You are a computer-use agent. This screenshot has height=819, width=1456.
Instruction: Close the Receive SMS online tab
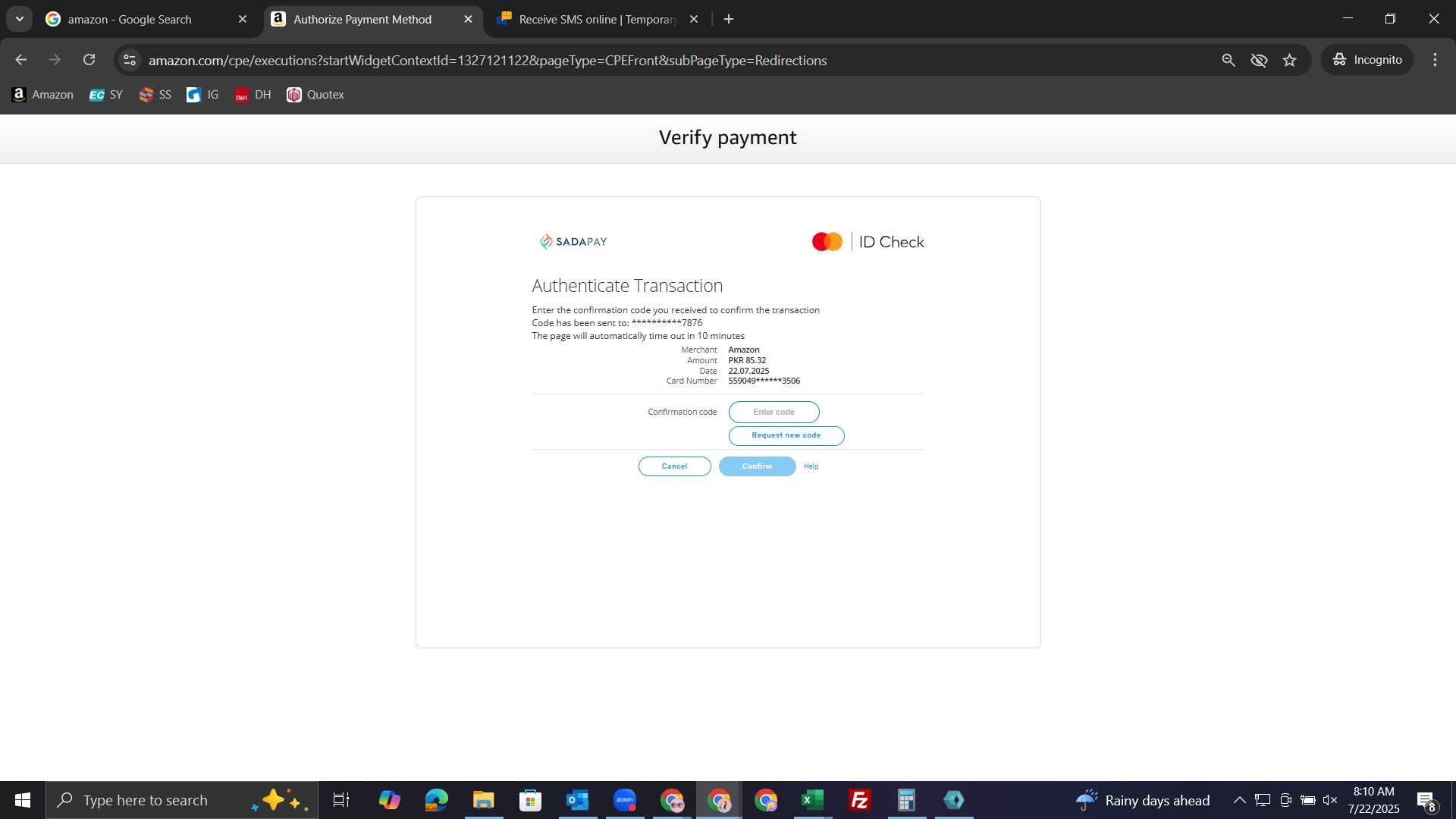tap(694, 19)
